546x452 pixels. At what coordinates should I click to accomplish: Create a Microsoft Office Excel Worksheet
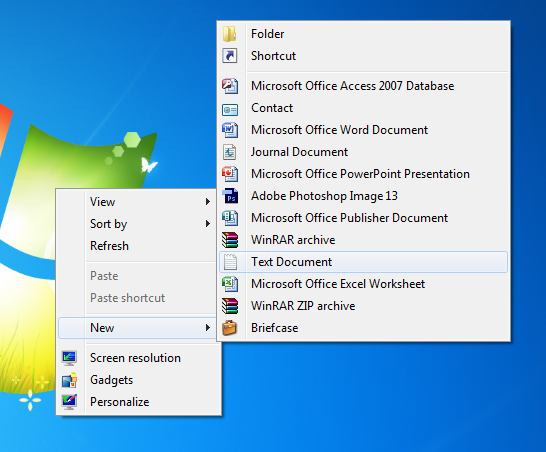364,284
